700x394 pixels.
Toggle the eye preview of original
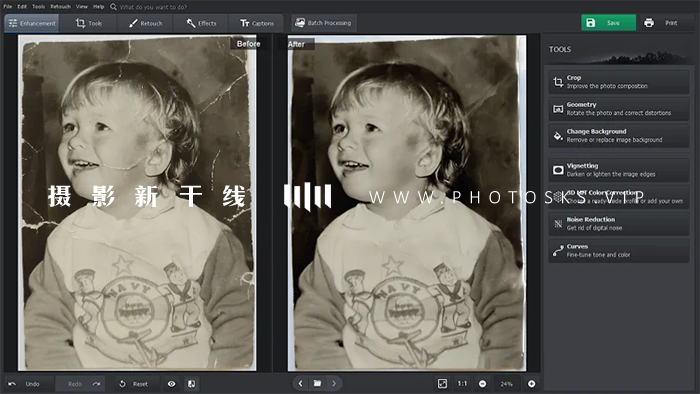pos(171,384)
